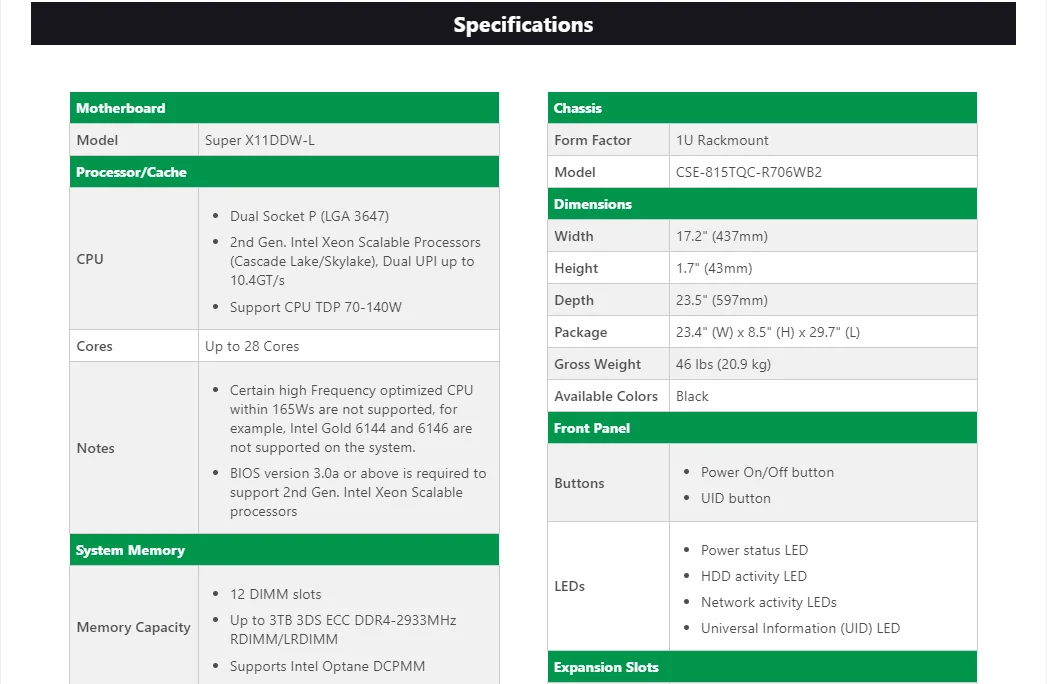Click the Available Colors row label
This screenshot has height=684, width=1048.
coord(606,396)
